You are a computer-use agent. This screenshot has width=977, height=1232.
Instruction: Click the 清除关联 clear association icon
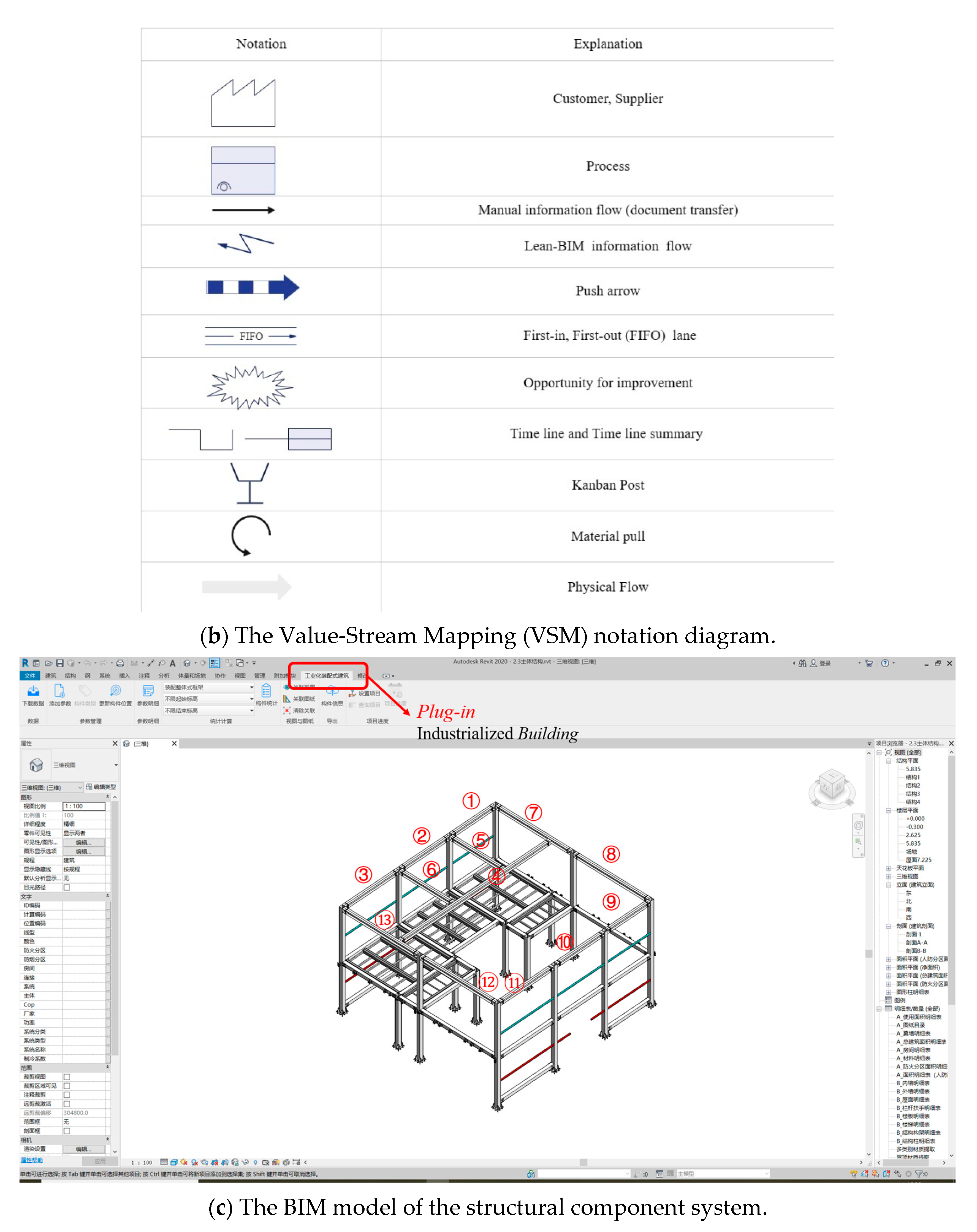click(x=287, y=711)
